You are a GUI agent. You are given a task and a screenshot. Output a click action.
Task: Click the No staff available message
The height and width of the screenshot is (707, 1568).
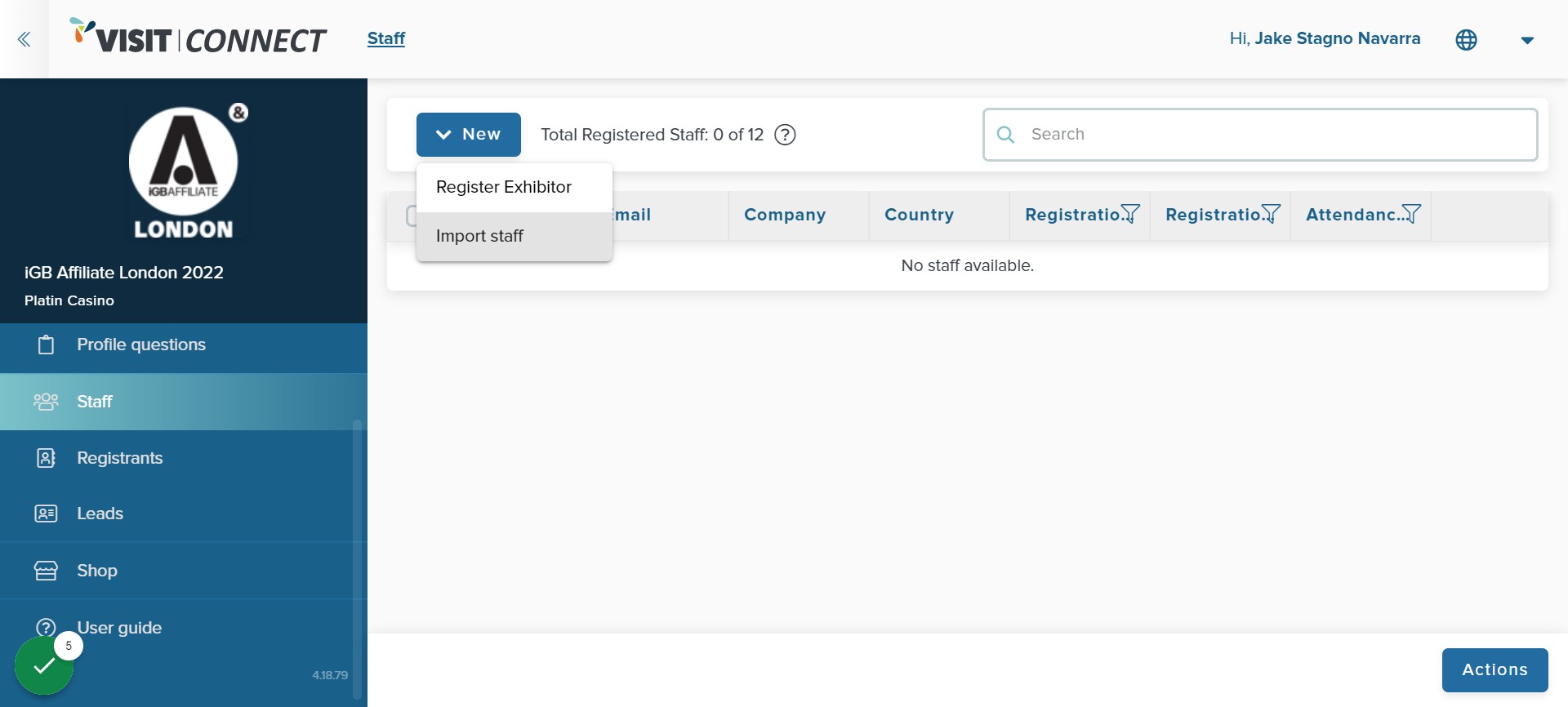[968, 265]
